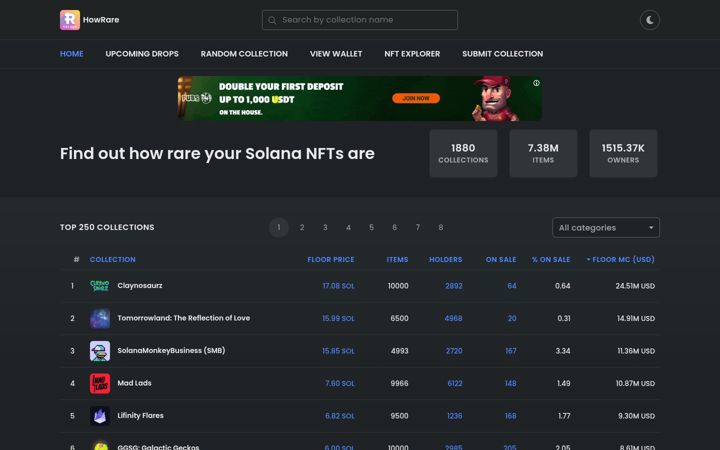Toggle dark mode with the moon icon
720x450 pixels.
click(x=650, y=20)
